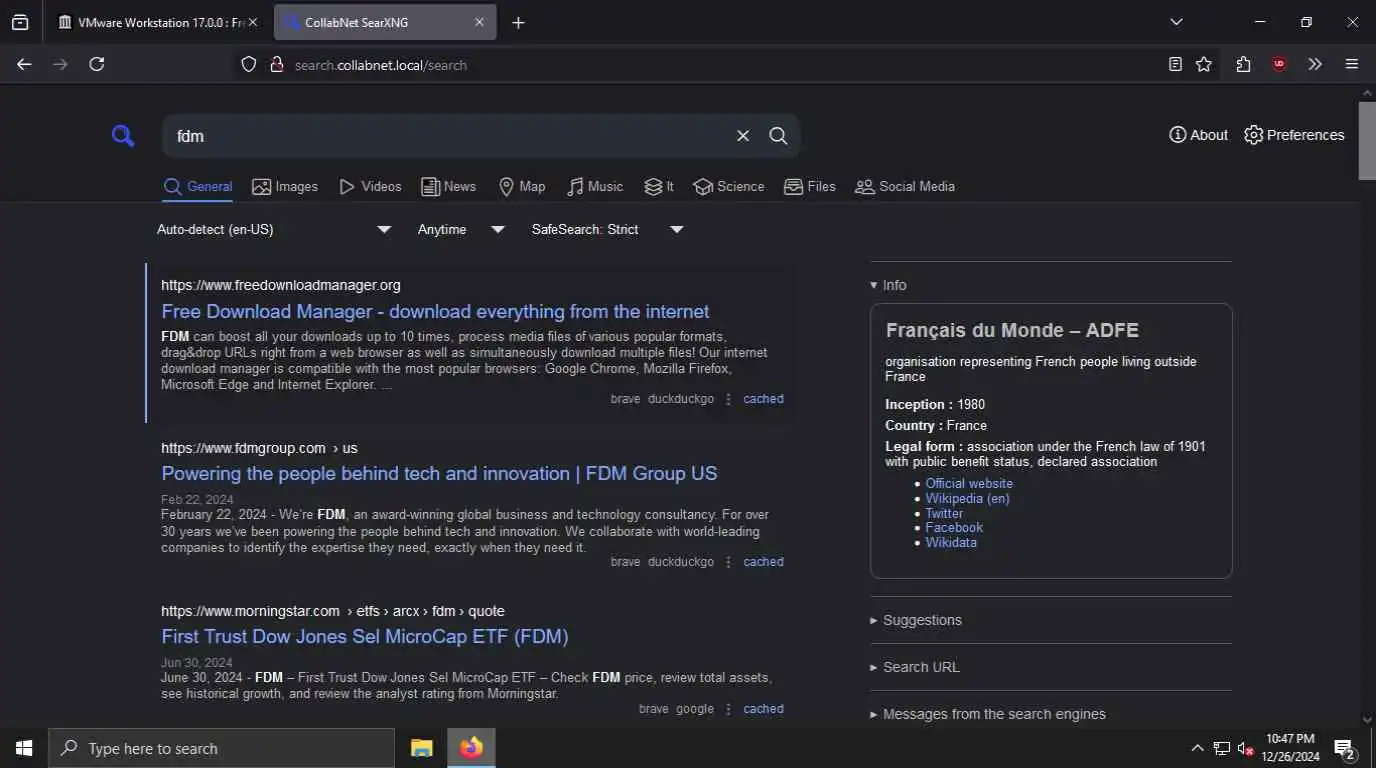Go back with browser back arrow
The image size is (1376, 768).
pos(24,64)
